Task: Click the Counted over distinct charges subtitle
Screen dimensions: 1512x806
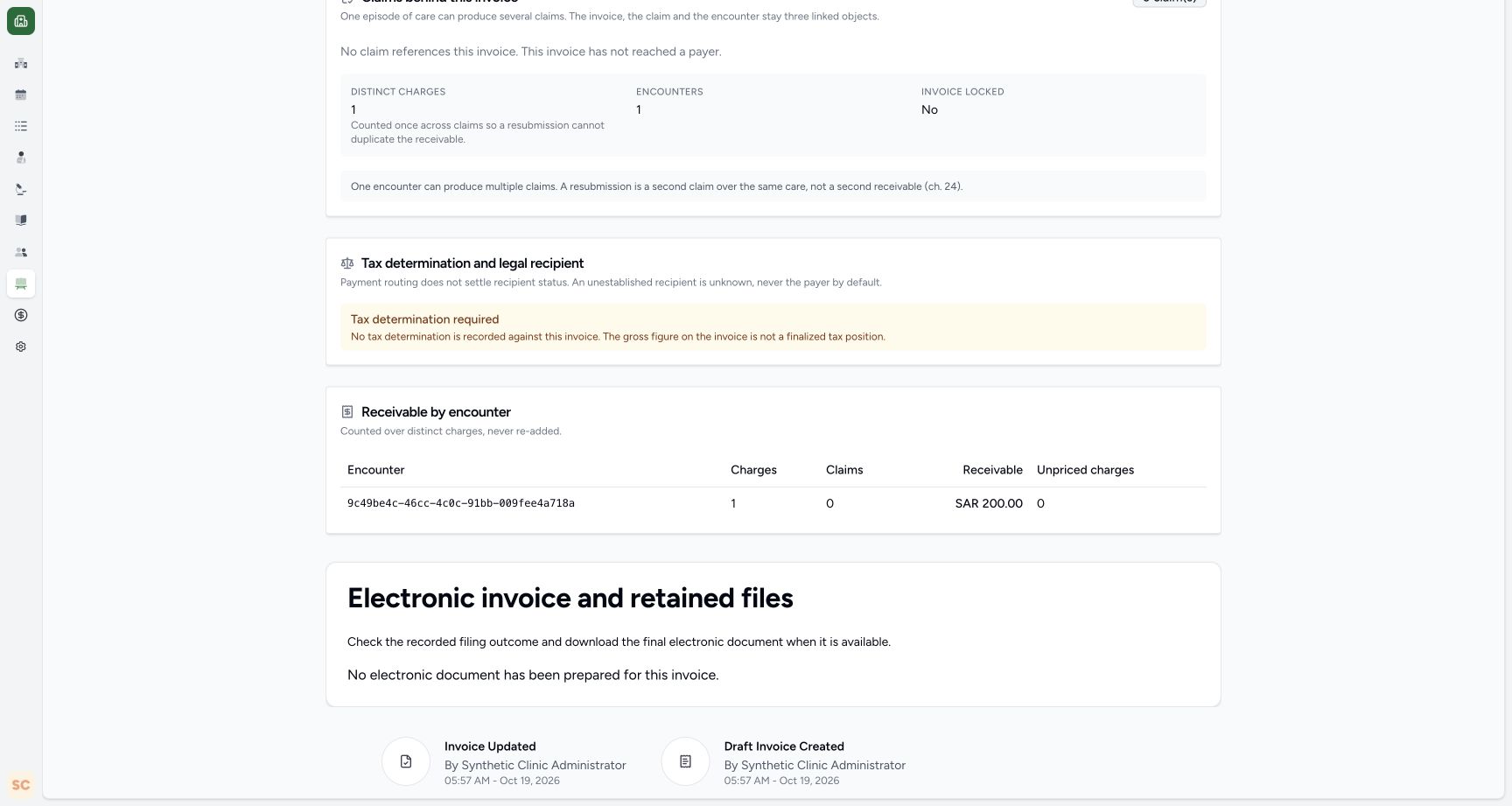Action: pos(451,431)
